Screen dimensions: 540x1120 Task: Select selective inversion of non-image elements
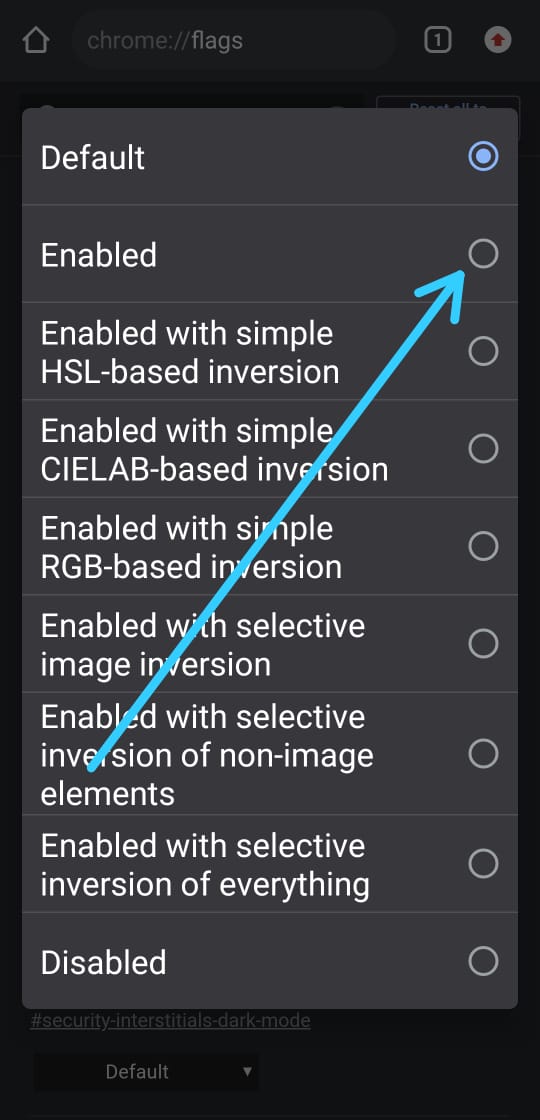(269, 754)
